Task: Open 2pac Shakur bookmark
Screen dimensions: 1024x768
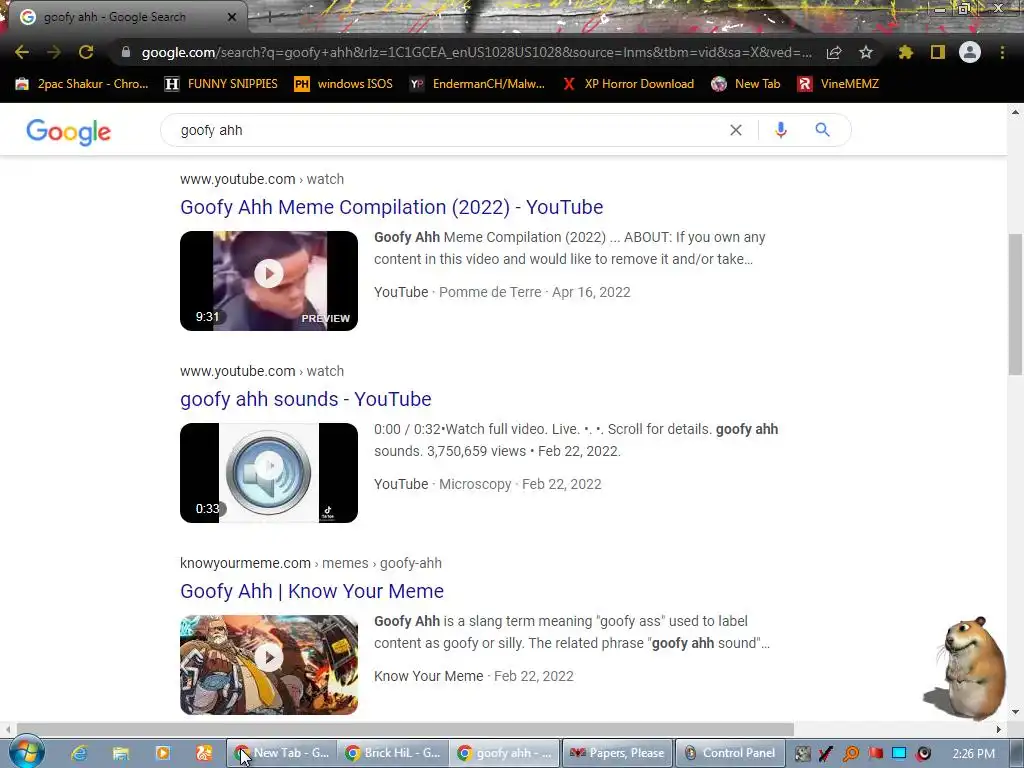Action: 82,84
